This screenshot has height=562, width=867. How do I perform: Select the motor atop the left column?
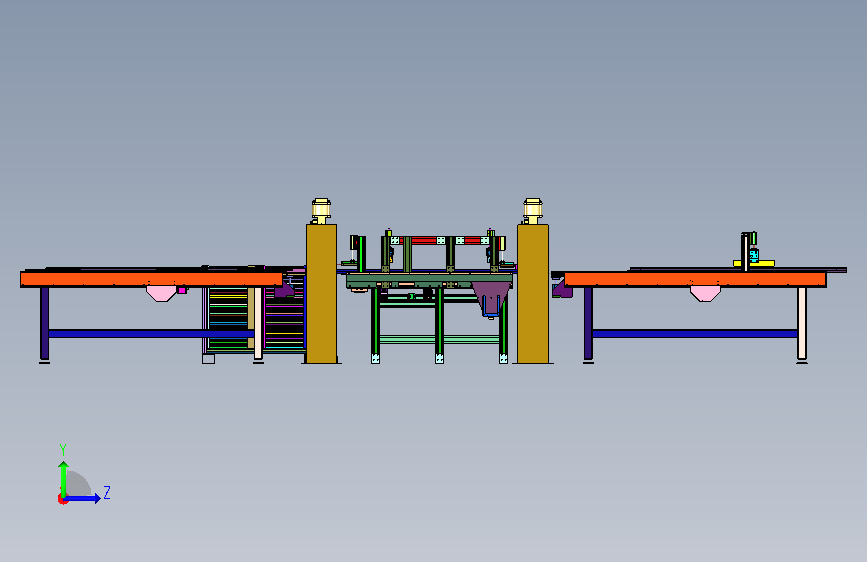coord(321,211)
